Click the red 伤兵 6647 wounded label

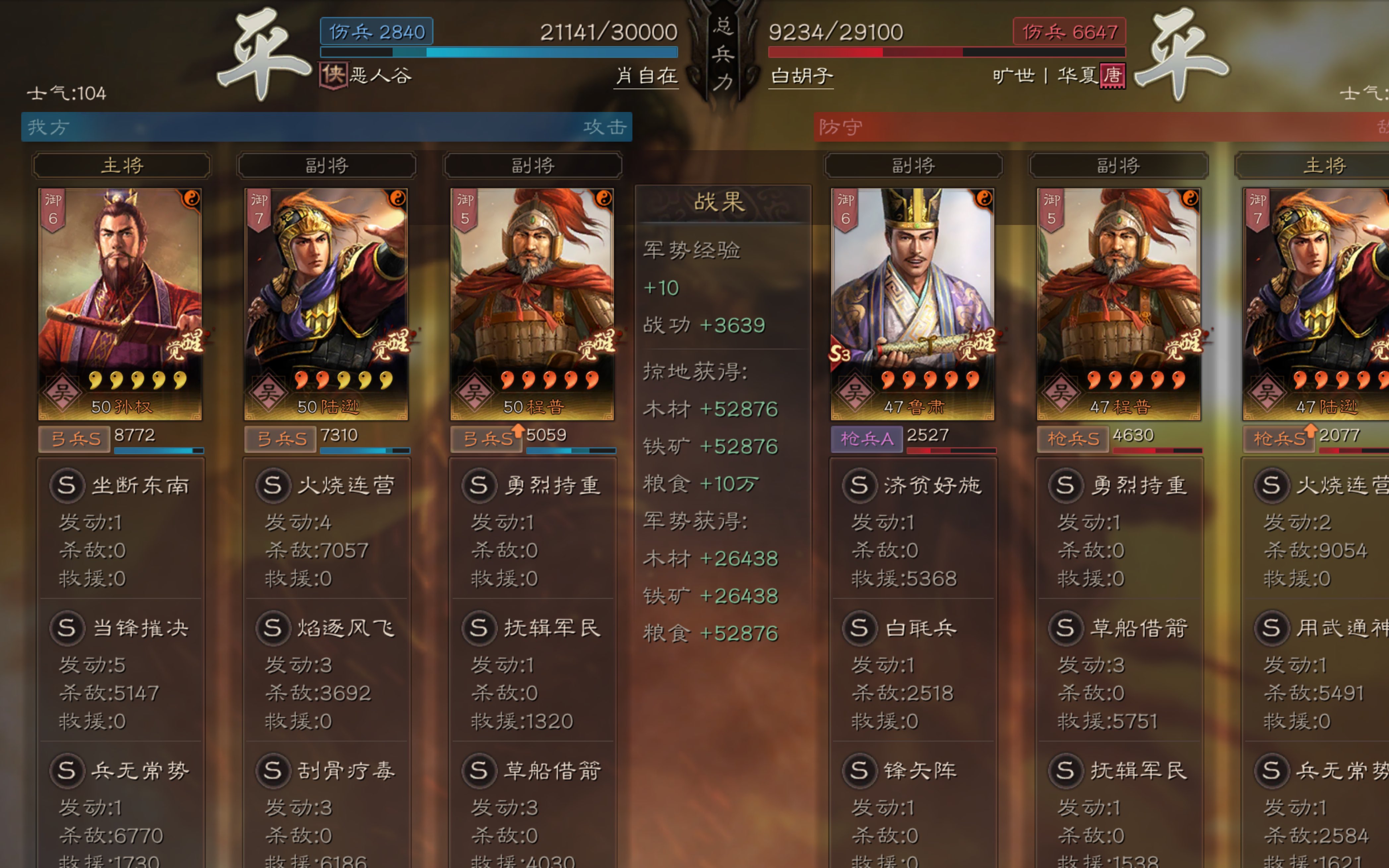coord(1069,31)
